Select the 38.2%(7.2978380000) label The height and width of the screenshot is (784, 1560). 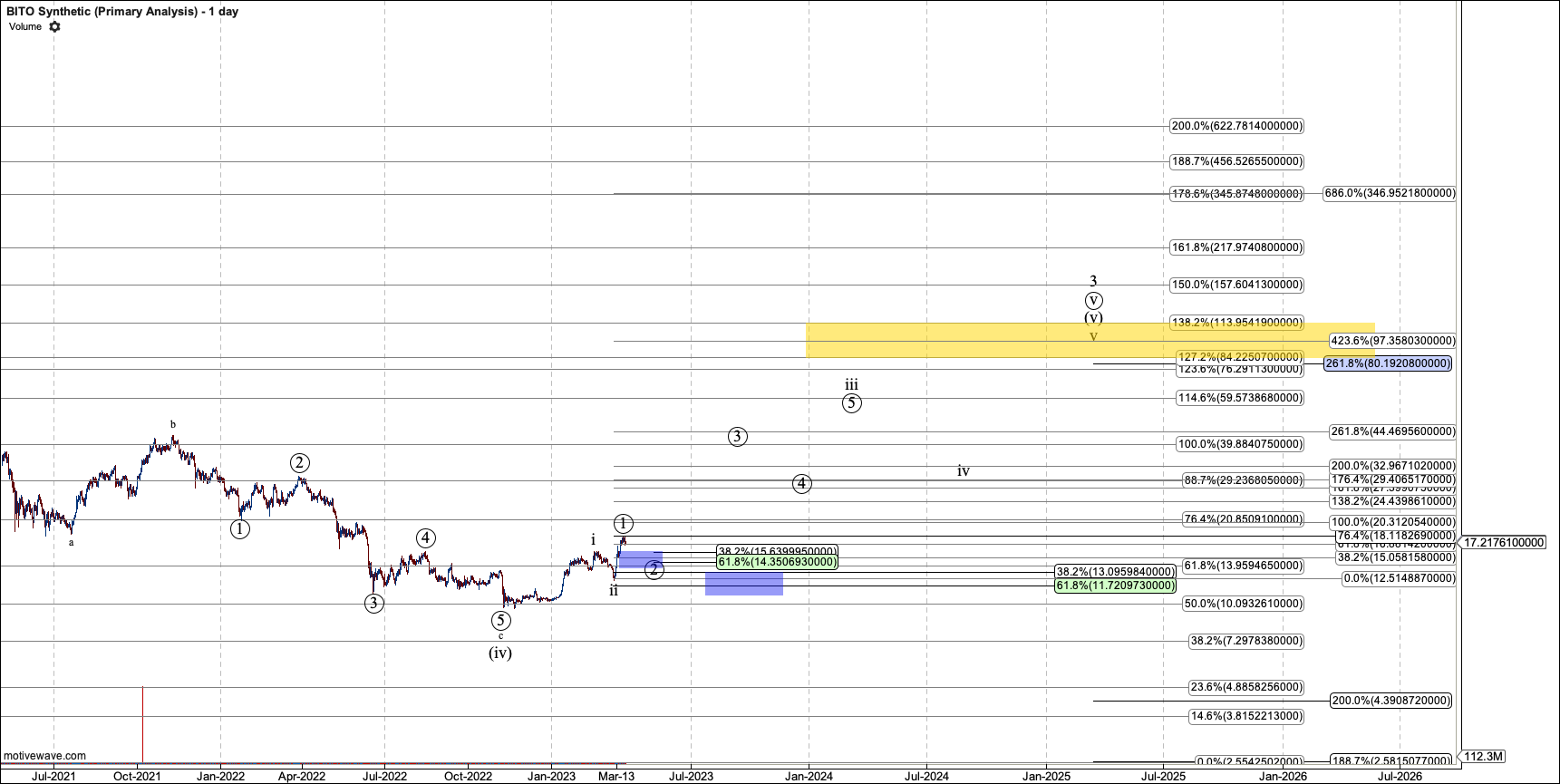point(1246,641)
